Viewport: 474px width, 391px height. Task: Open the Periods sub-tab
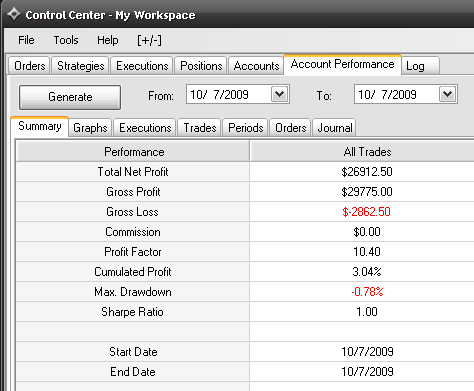point(246,128)
